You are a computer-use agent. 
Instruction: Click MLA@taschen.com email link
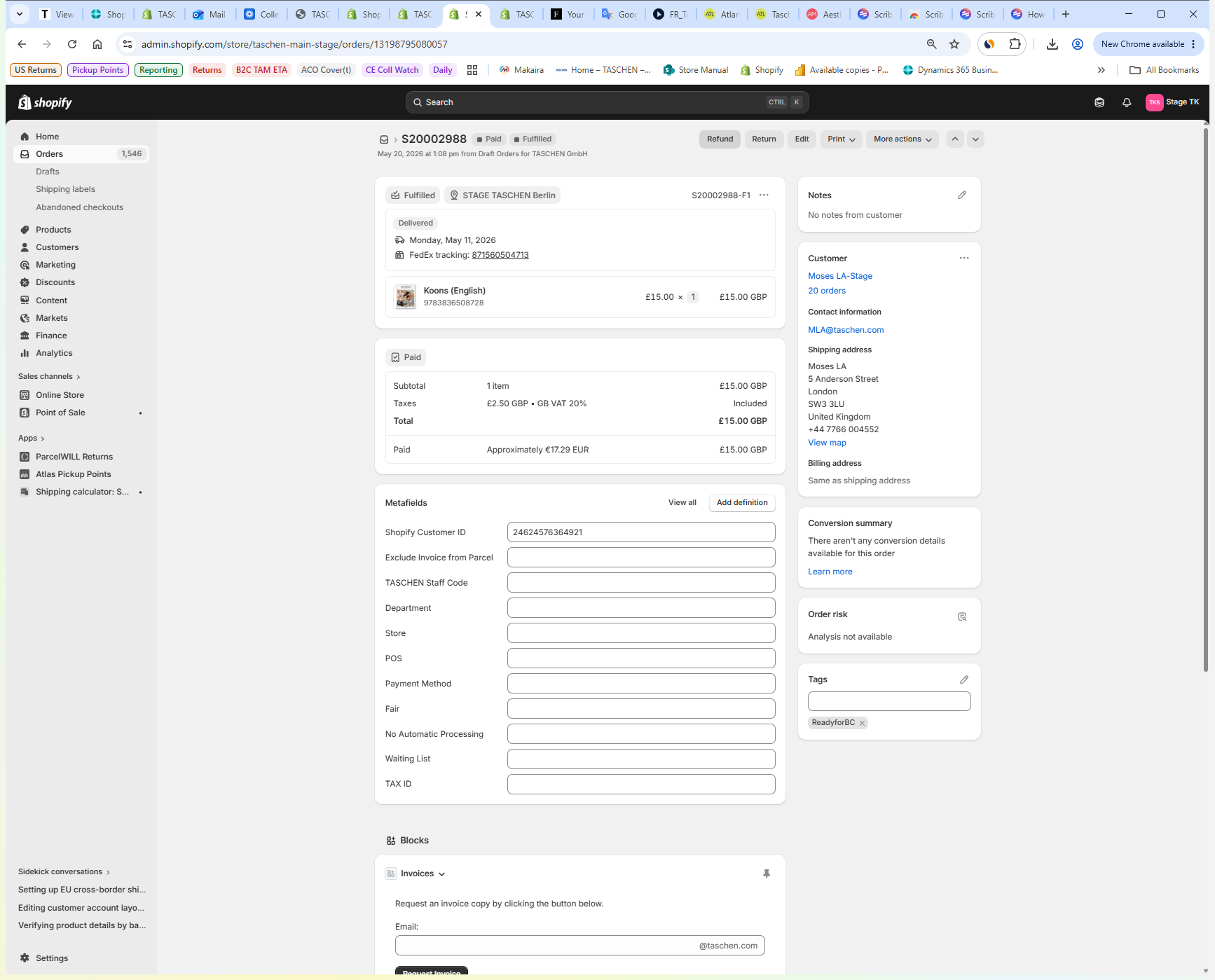(846, 330)
